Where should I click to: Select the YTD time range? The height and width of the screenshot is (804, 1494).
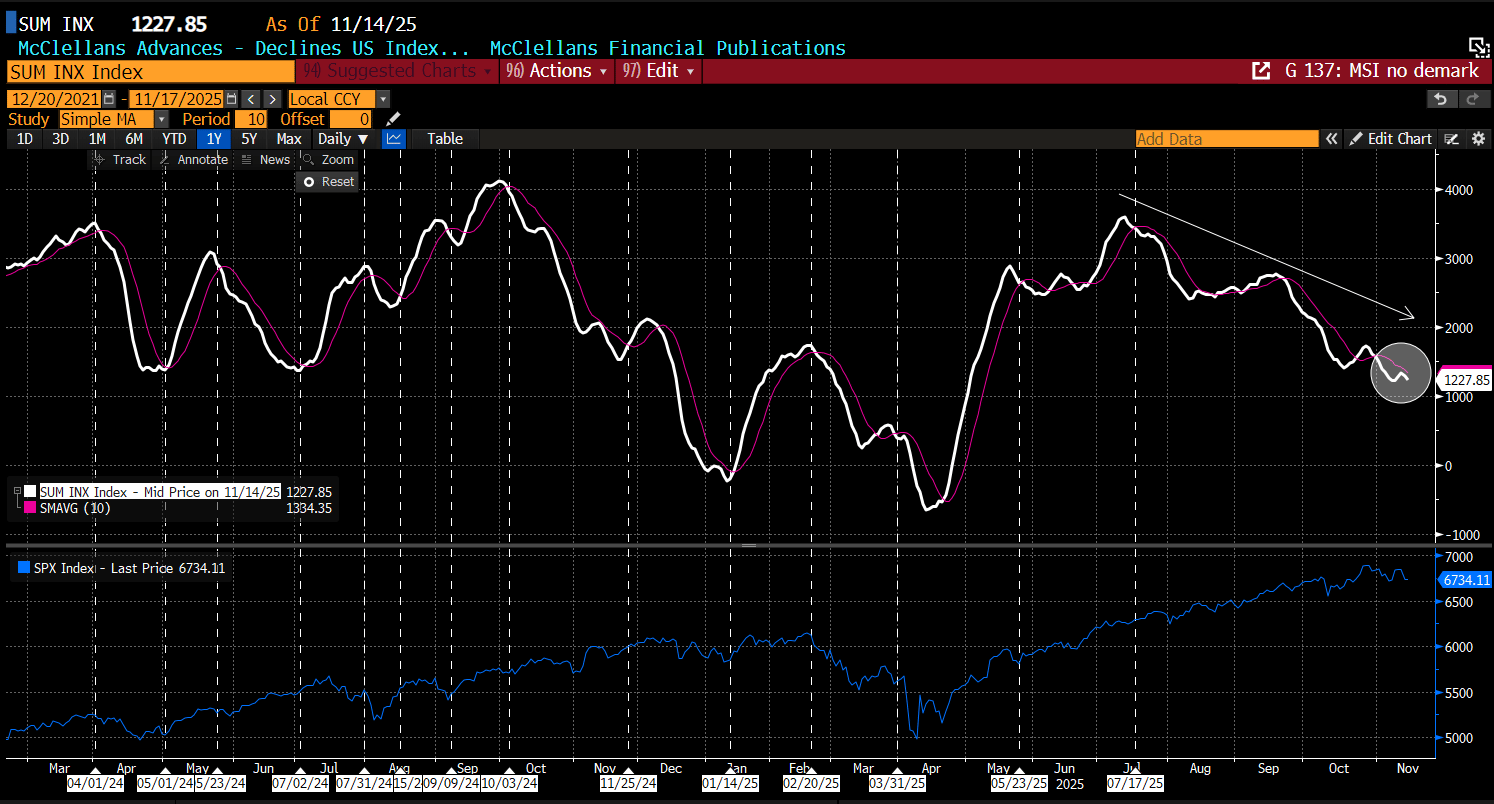(174, 139)
